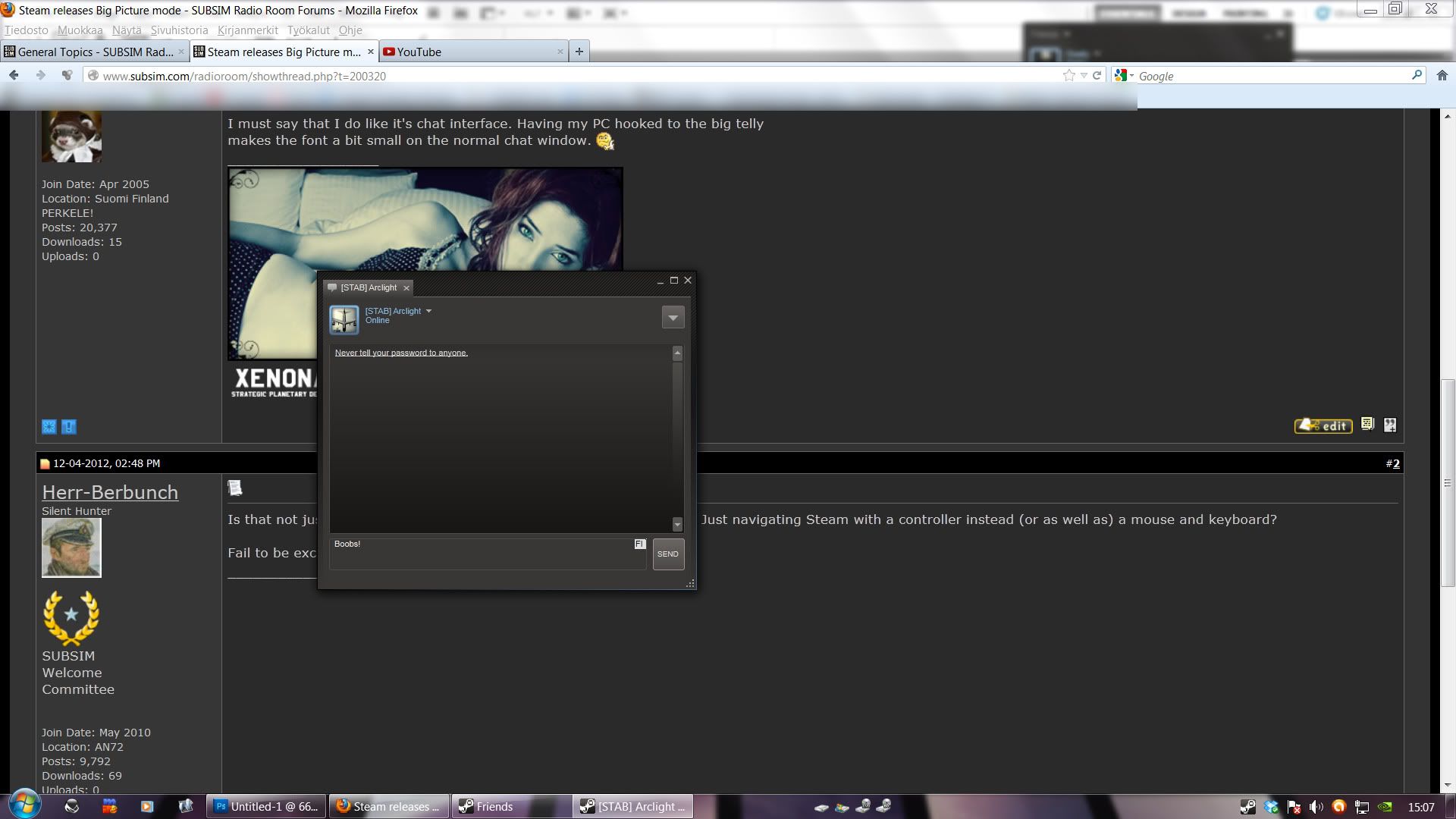
Task: Bookmark this page with the star icon
Action: 1069,75
